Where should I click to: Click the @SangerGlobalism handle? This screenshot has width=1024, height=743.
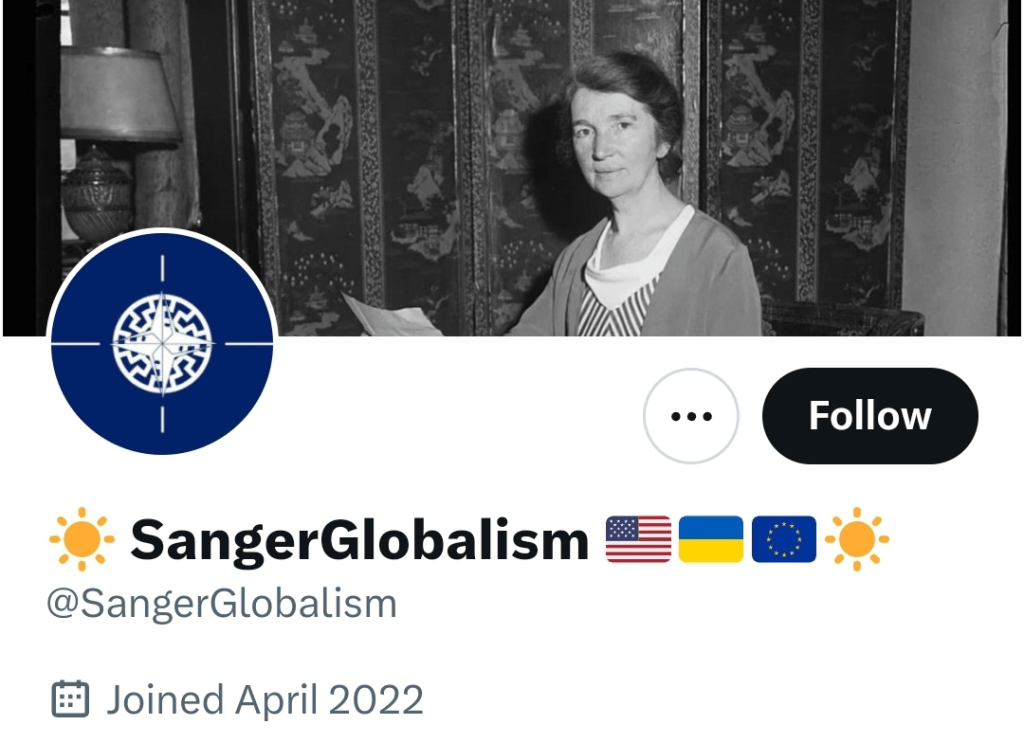coord(222,605)
